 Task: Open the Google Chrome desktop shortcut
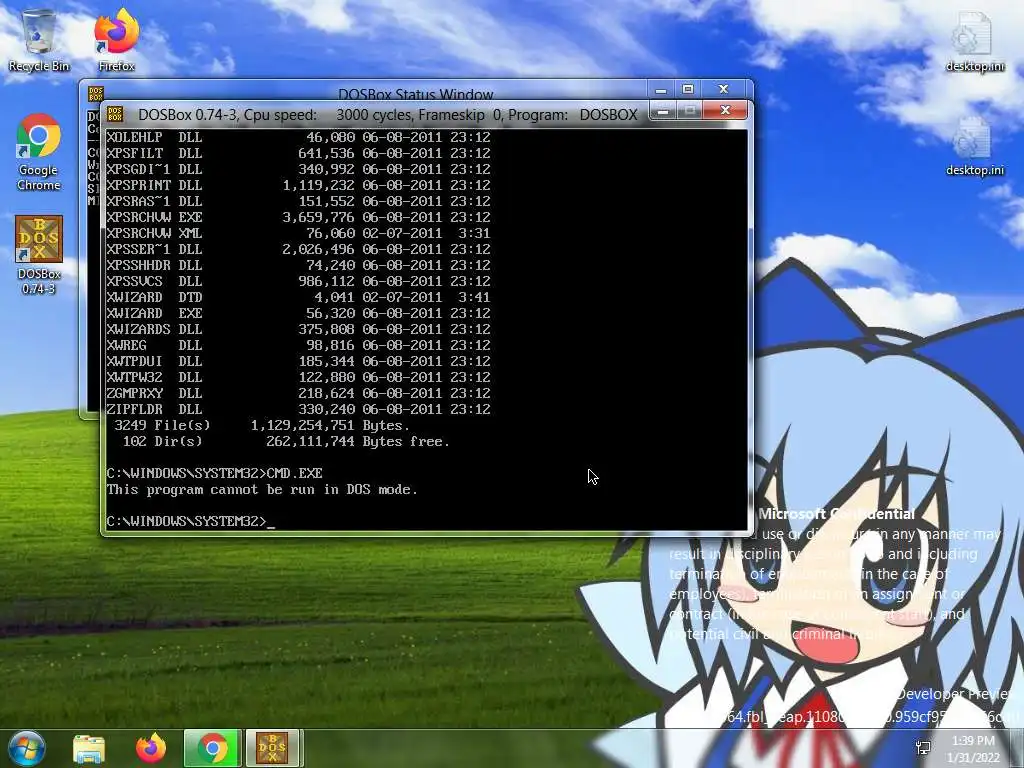(39, 152)
